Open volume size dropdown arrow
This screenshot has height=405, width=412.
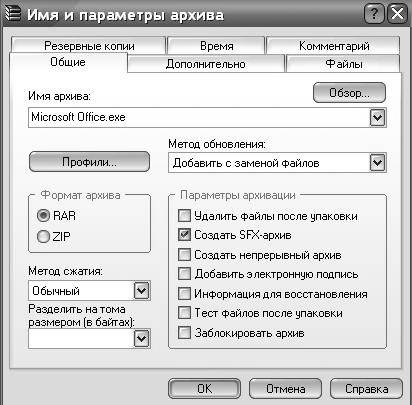[142, 339]
